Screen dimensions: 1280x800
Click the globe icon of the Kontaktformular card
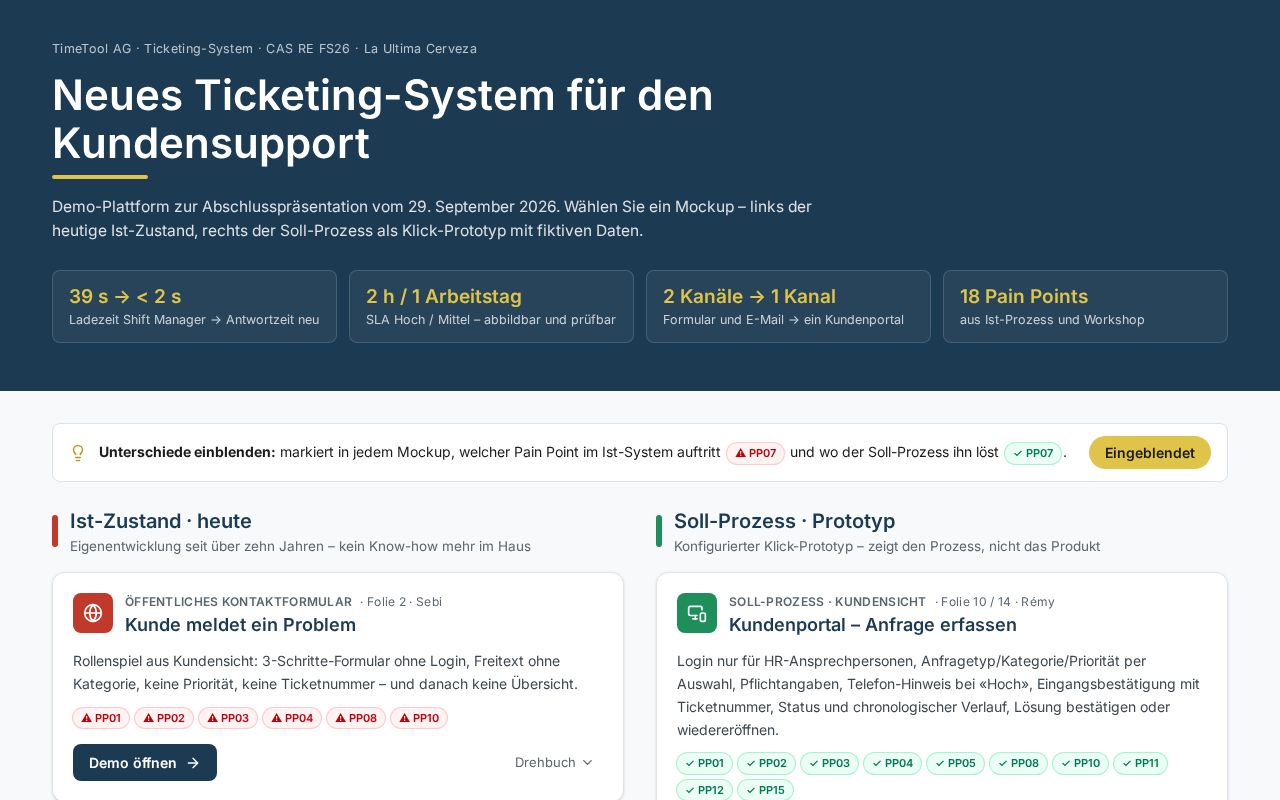[93, 613]
